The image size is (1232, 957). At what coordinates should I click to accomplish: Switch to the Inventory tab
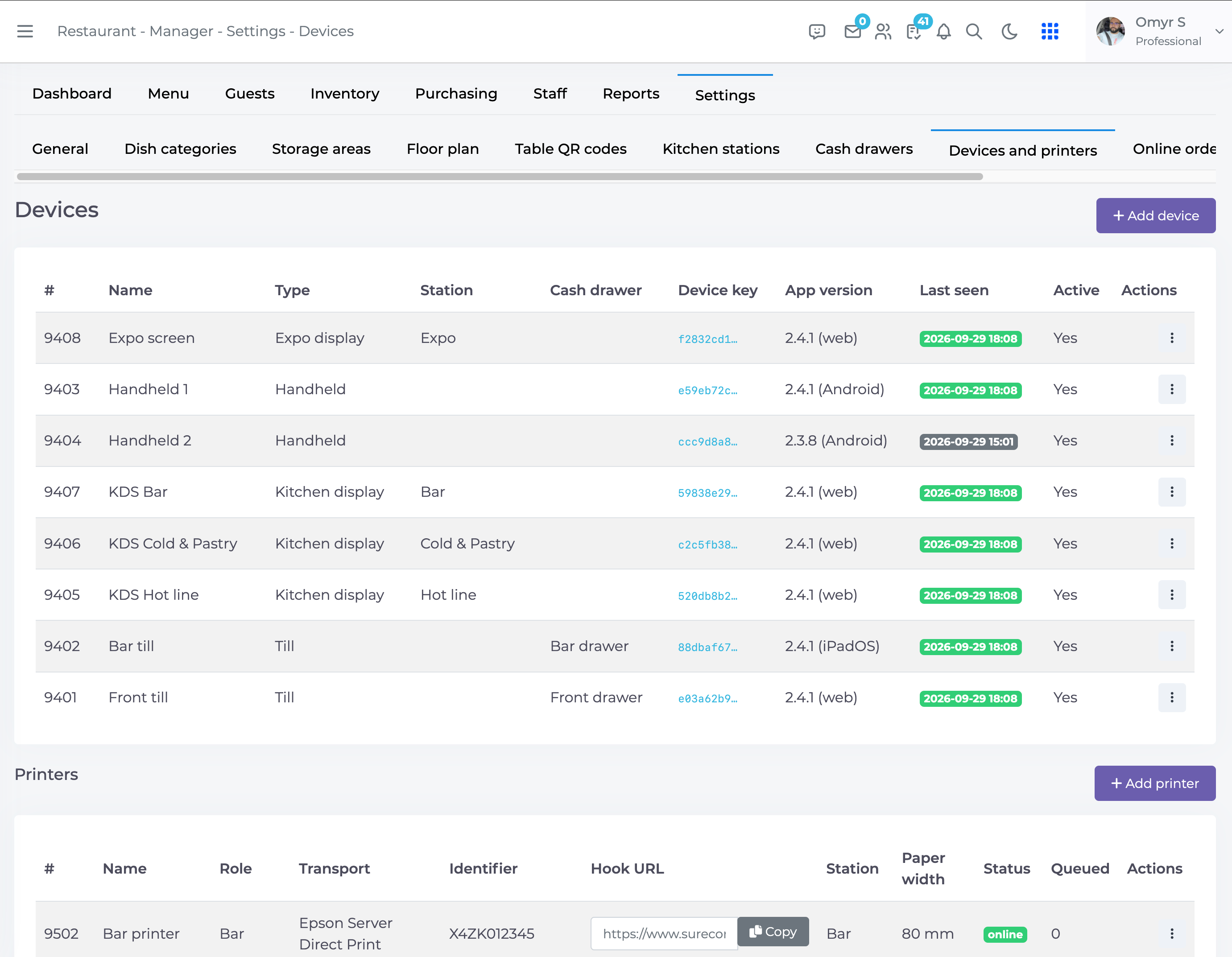pyautogui.click(x=345, y=94)
